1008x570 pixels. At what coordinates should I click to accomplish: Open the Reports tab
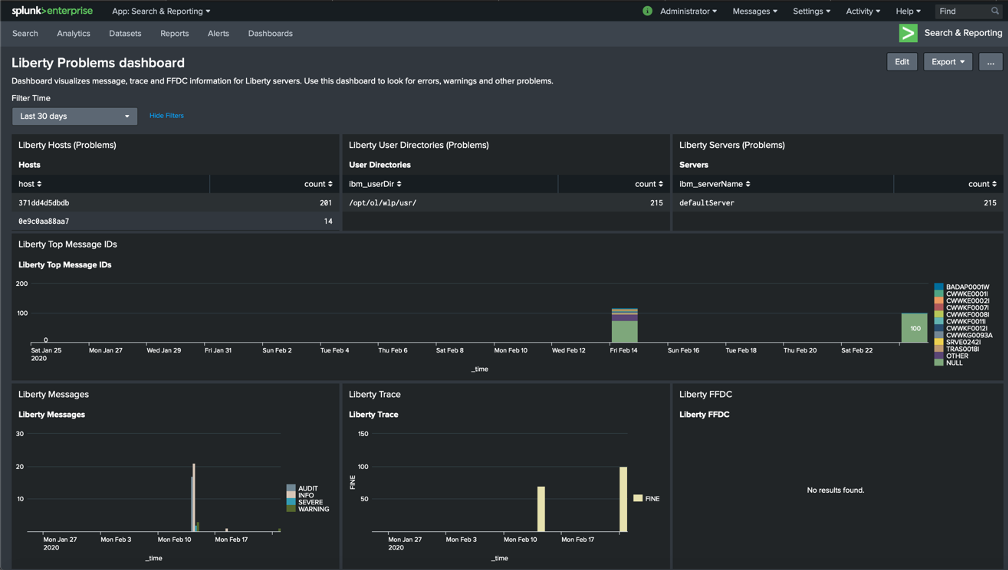pos(174,33)
